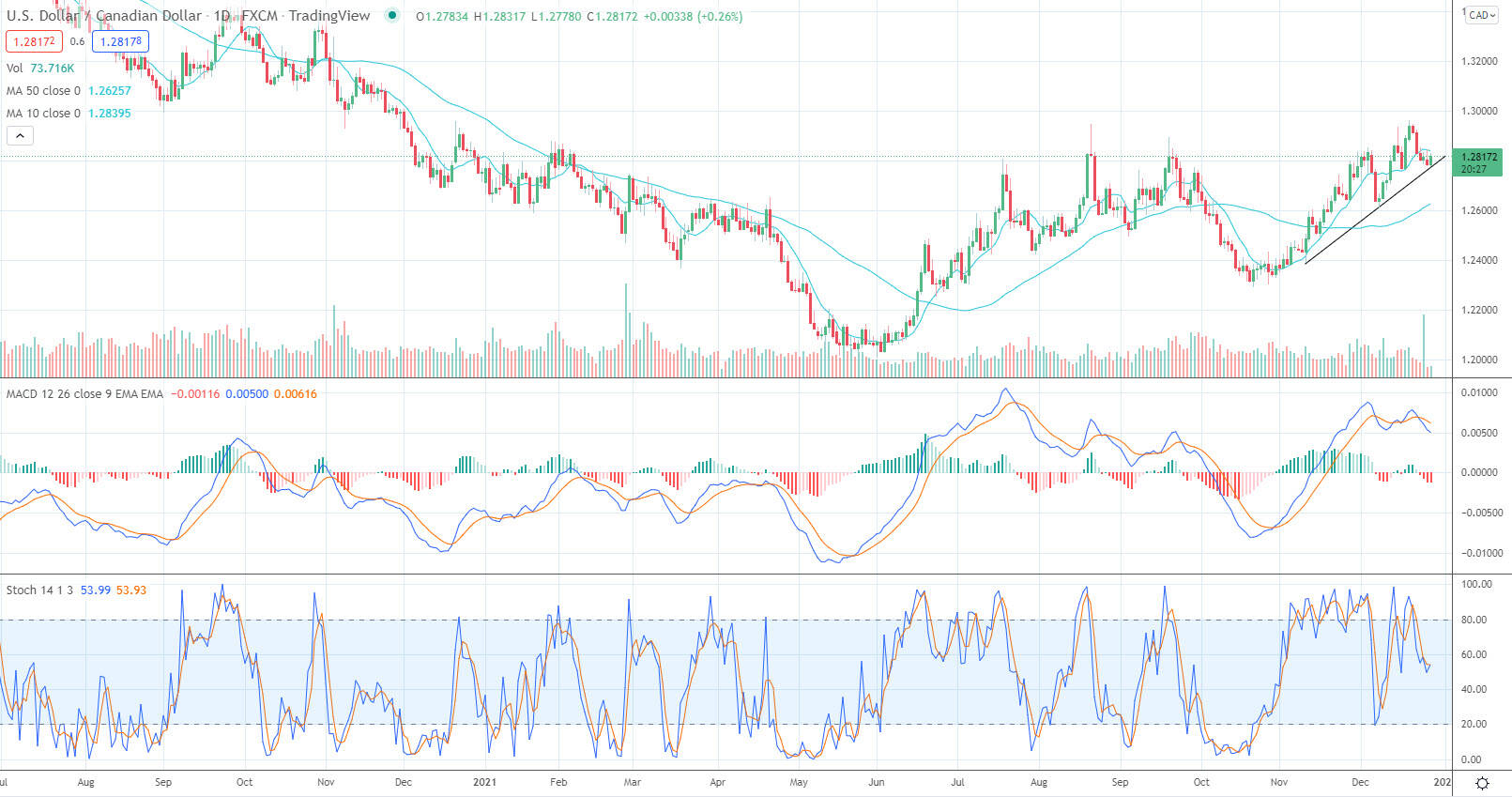Click the Feb label on the time axis
1512x797 pixels.
(557, 782)
